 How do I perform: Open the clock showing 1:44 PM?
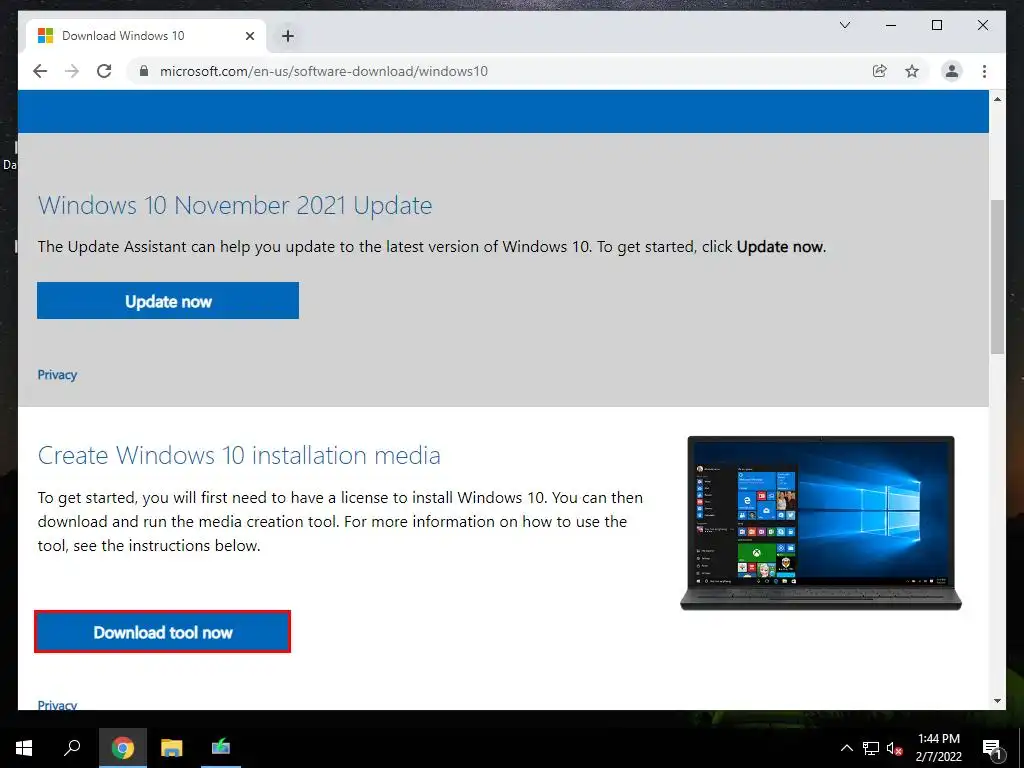tap(938, 748)
